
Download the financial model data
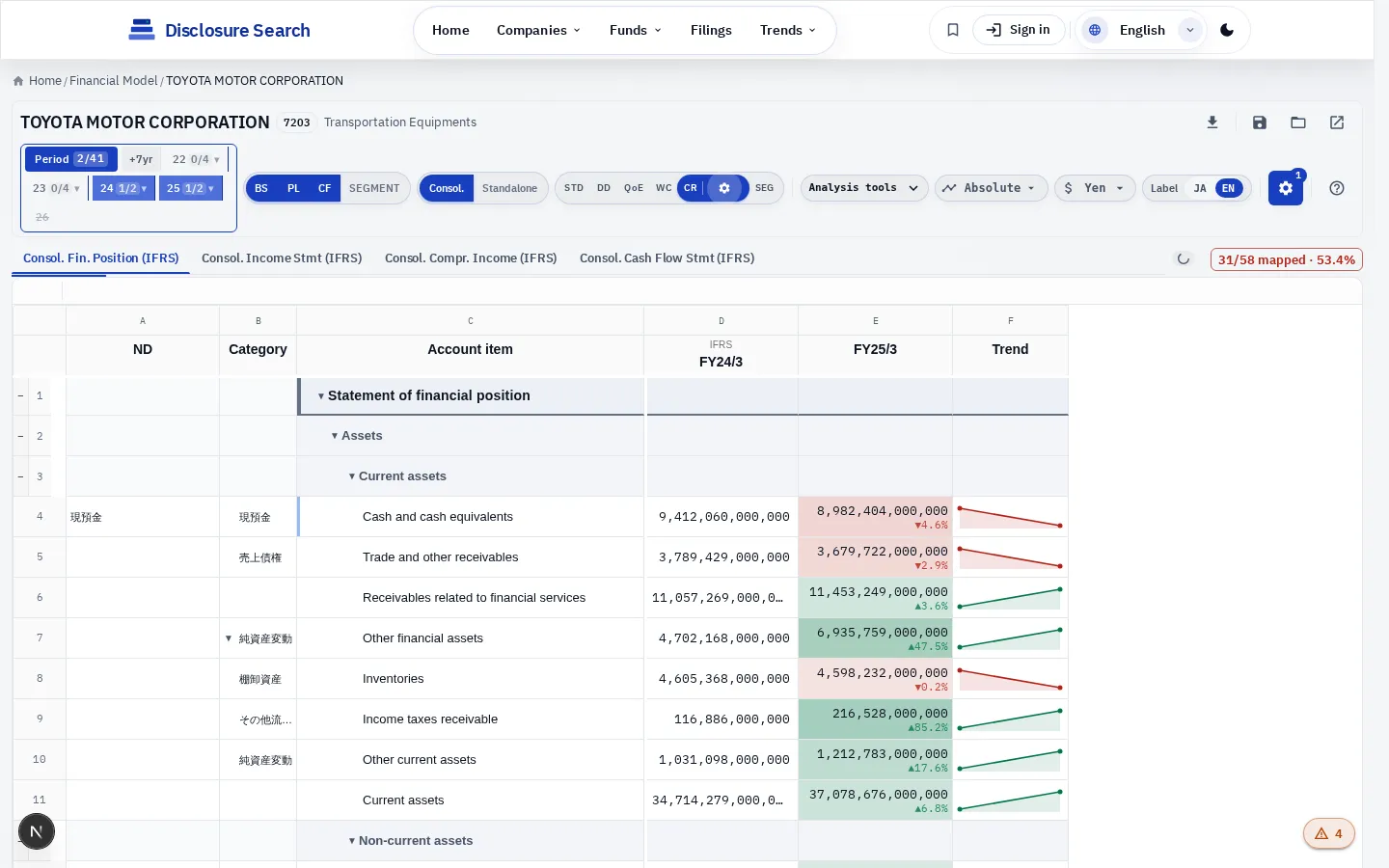pyautogui.click(x=1212, y=122)
